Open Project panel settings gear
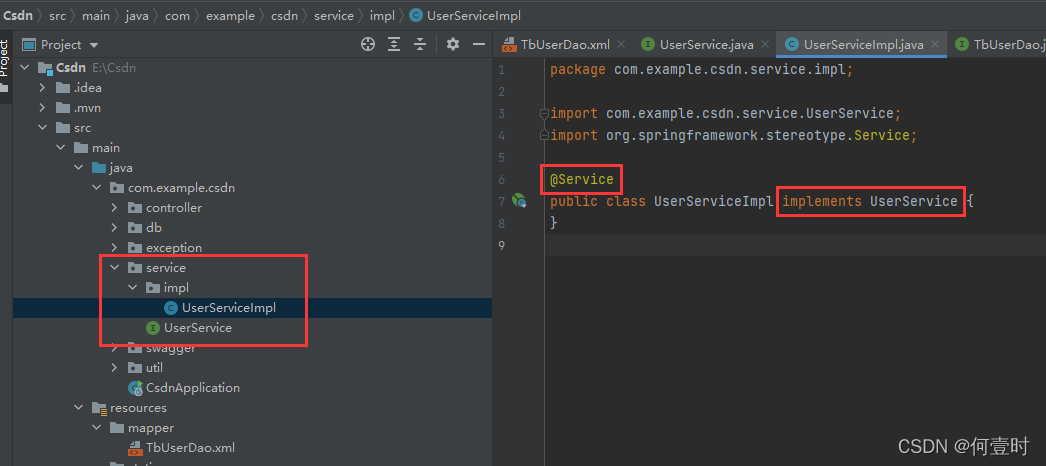1046x466 pixels. (x=453, y=45)
